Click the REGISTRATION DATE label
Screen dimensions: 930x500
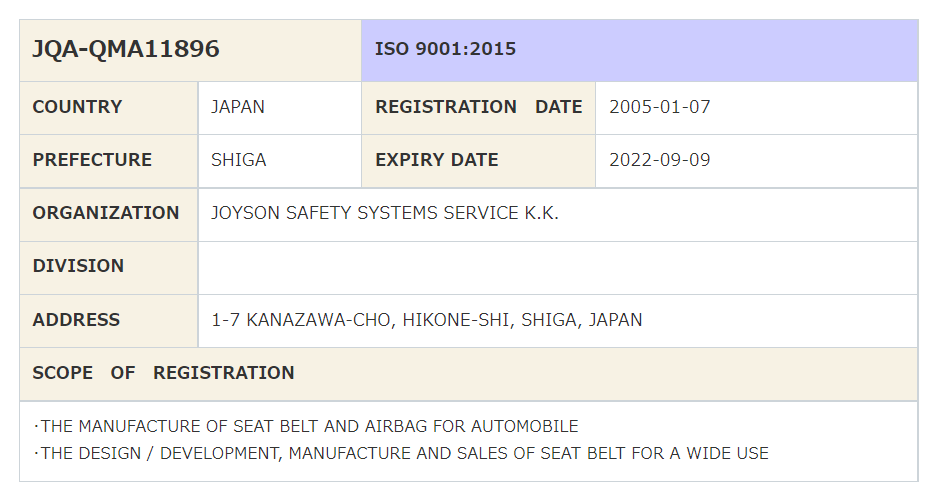[478, 107]
